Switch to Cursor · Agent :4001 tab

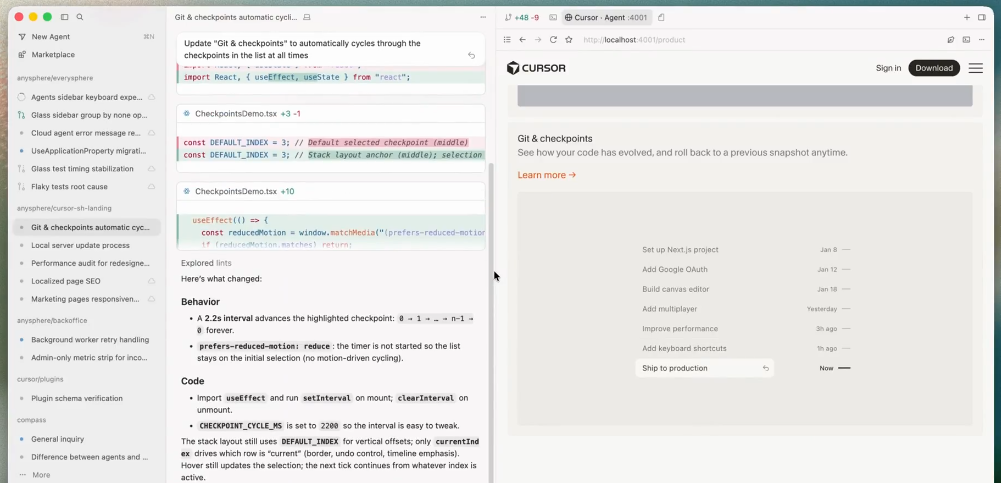tap(605, 17)
